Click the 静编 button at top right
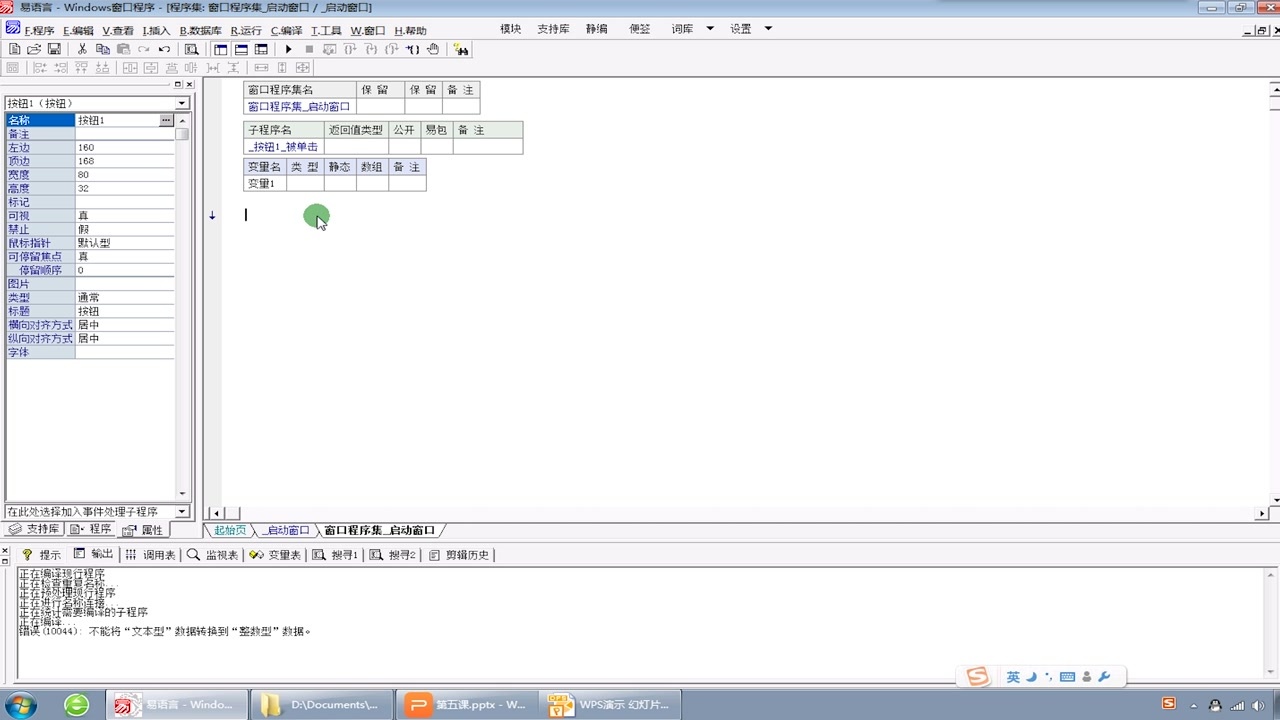The width and height of the screenshot is (1280, 720). (x=597, y=29)
